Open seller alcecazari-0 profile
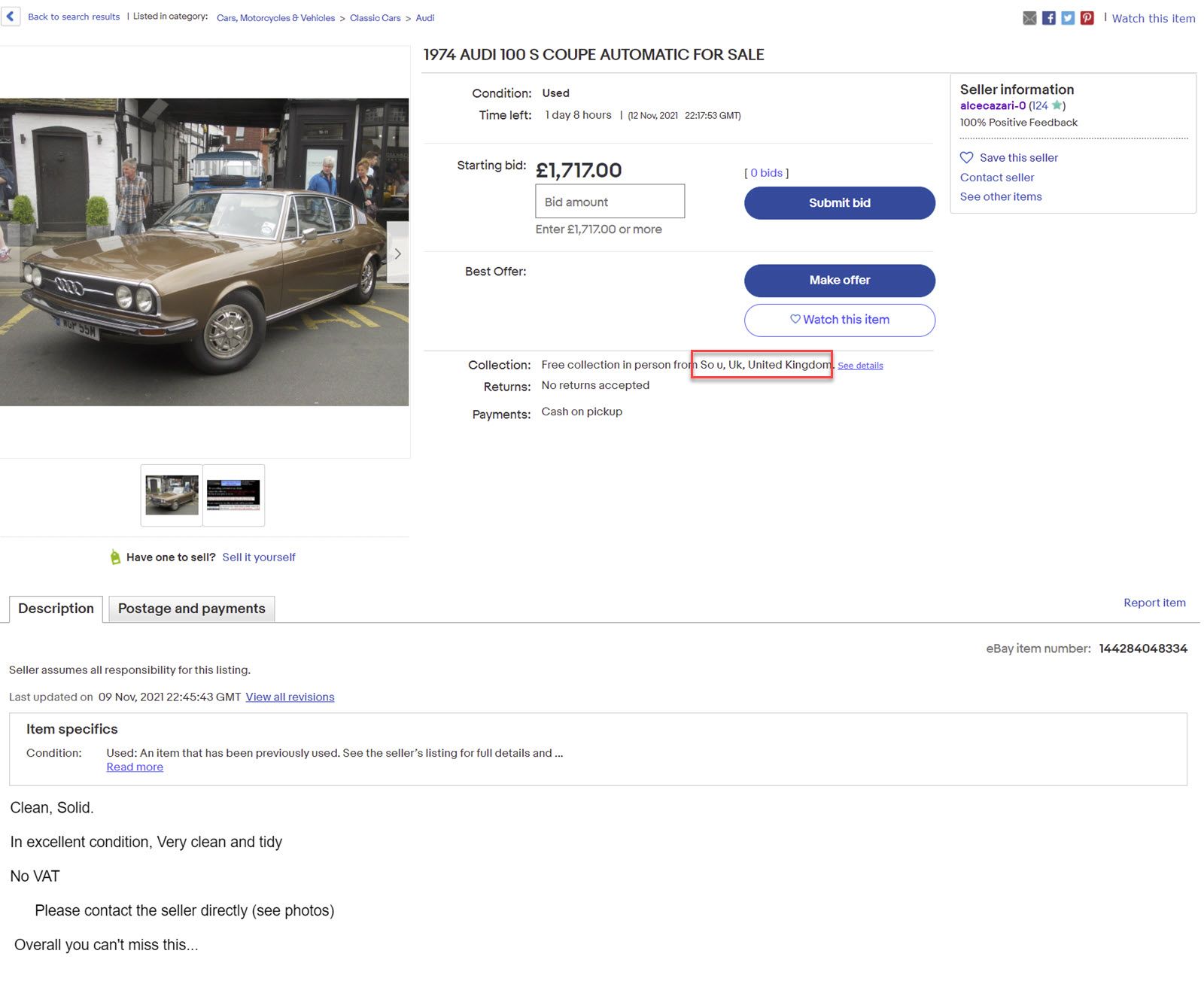Viewport: 1204px width, 981px height. click(993, 105)
